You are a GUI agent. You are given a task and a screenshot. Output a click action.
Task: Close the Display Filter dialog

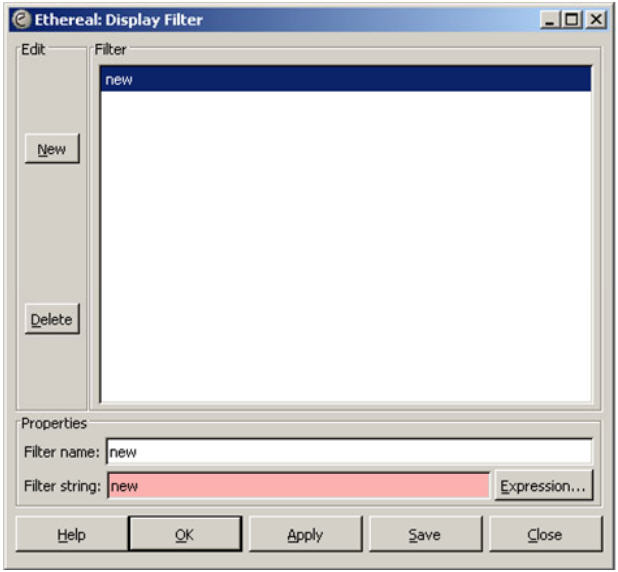point(545,535)
